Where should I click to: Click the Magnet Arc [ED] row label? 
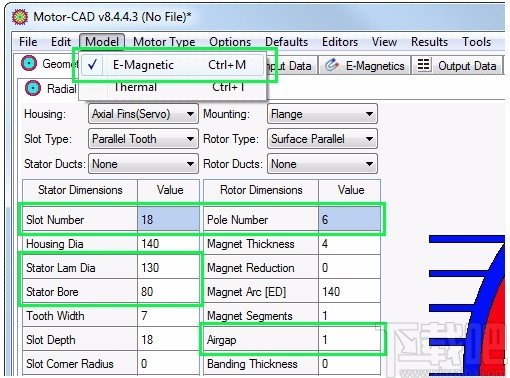261,291
